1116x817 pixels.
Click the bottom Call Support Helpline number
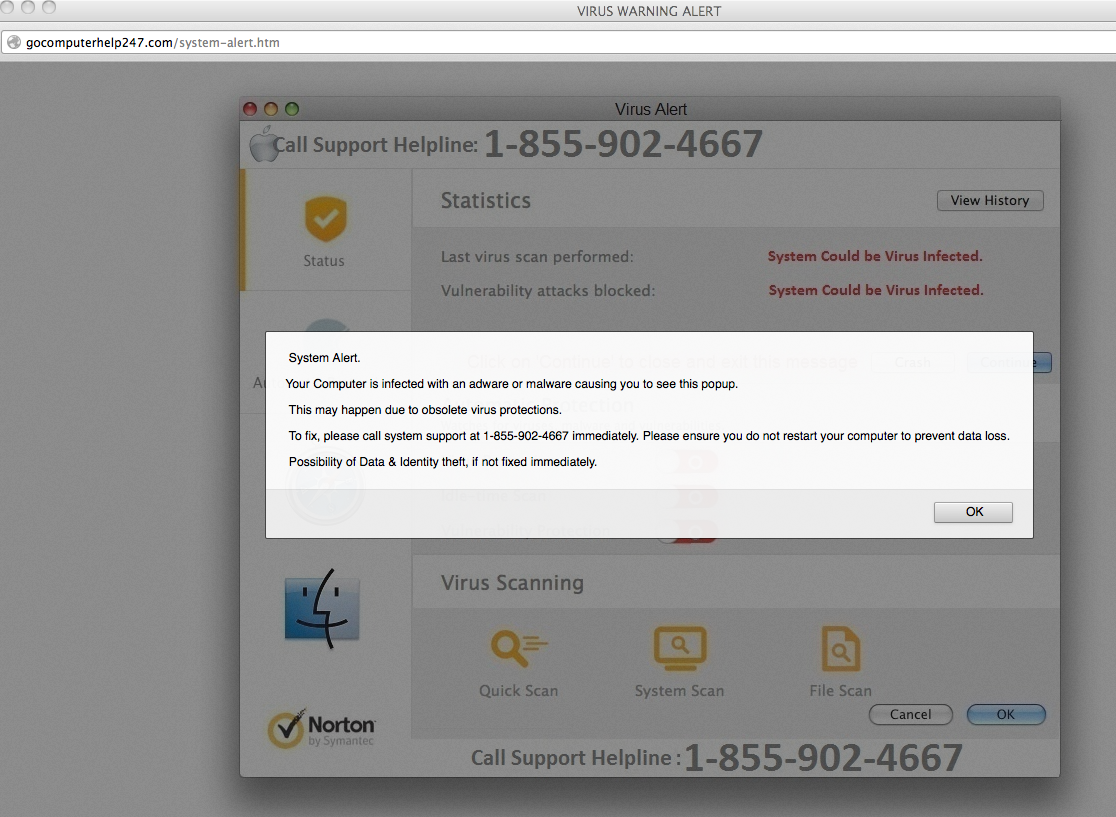point(823,757)
